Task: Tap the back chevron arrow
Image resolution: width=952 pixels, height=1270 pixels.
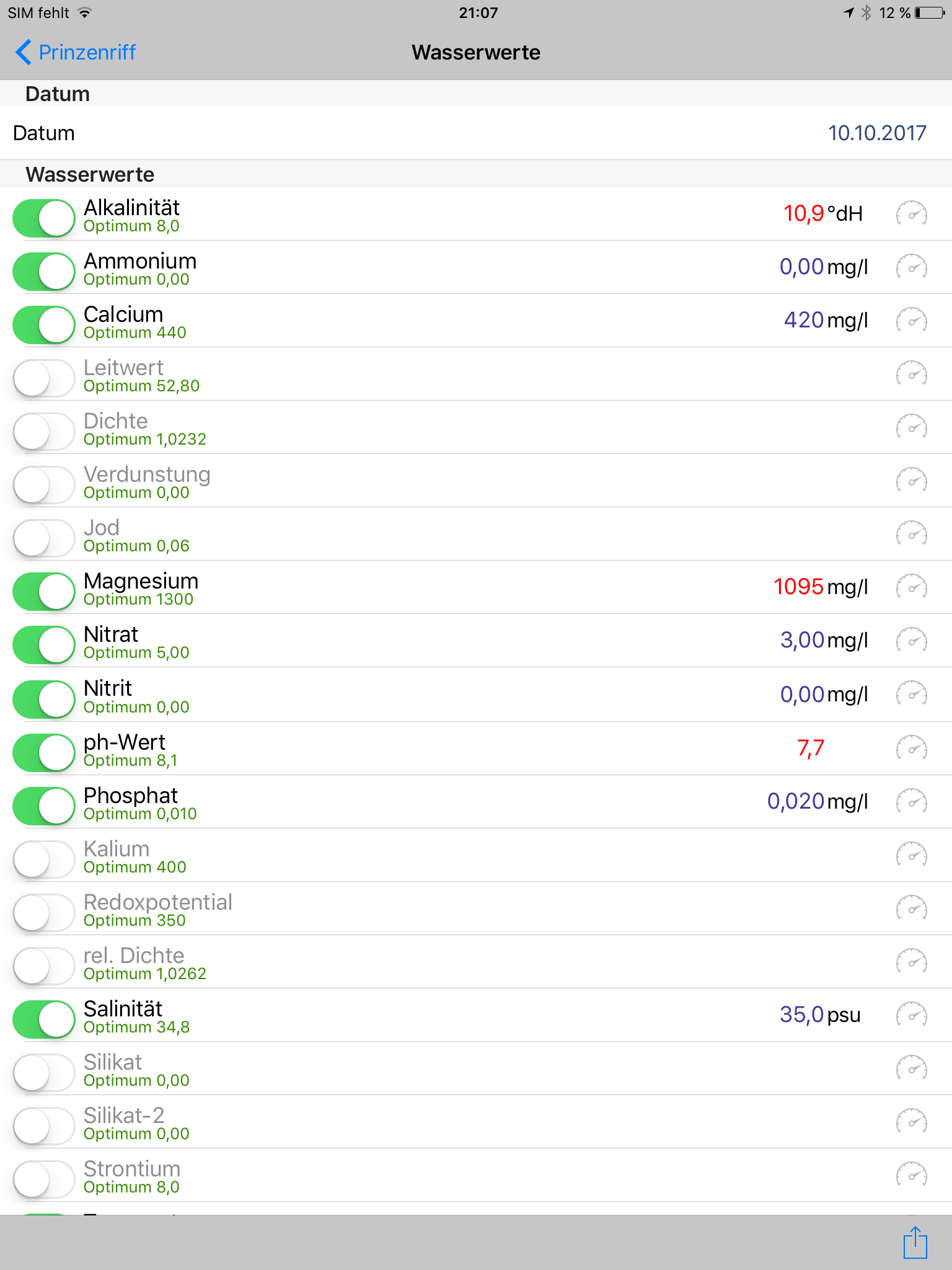Action: tap(24, 53)
